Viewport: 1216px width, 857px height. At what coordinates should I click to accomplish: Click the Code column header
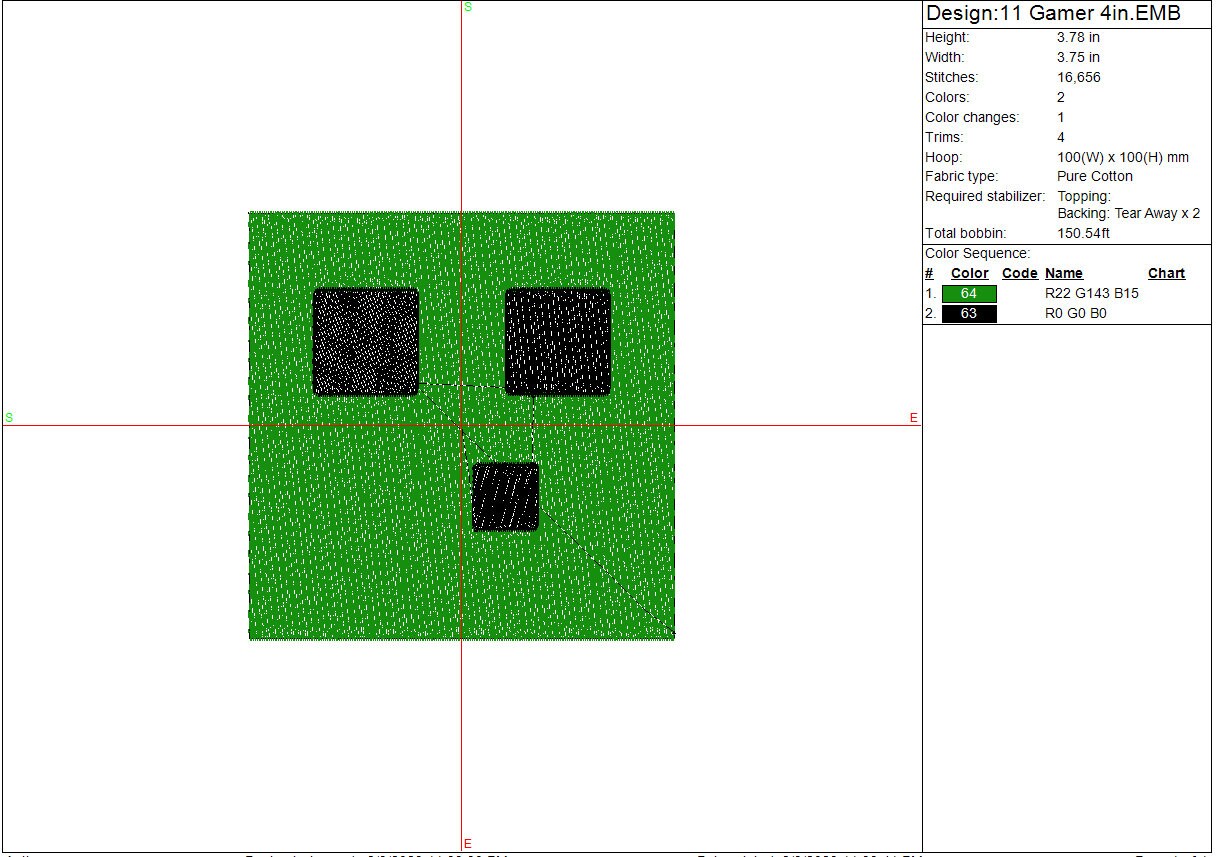1019,274
